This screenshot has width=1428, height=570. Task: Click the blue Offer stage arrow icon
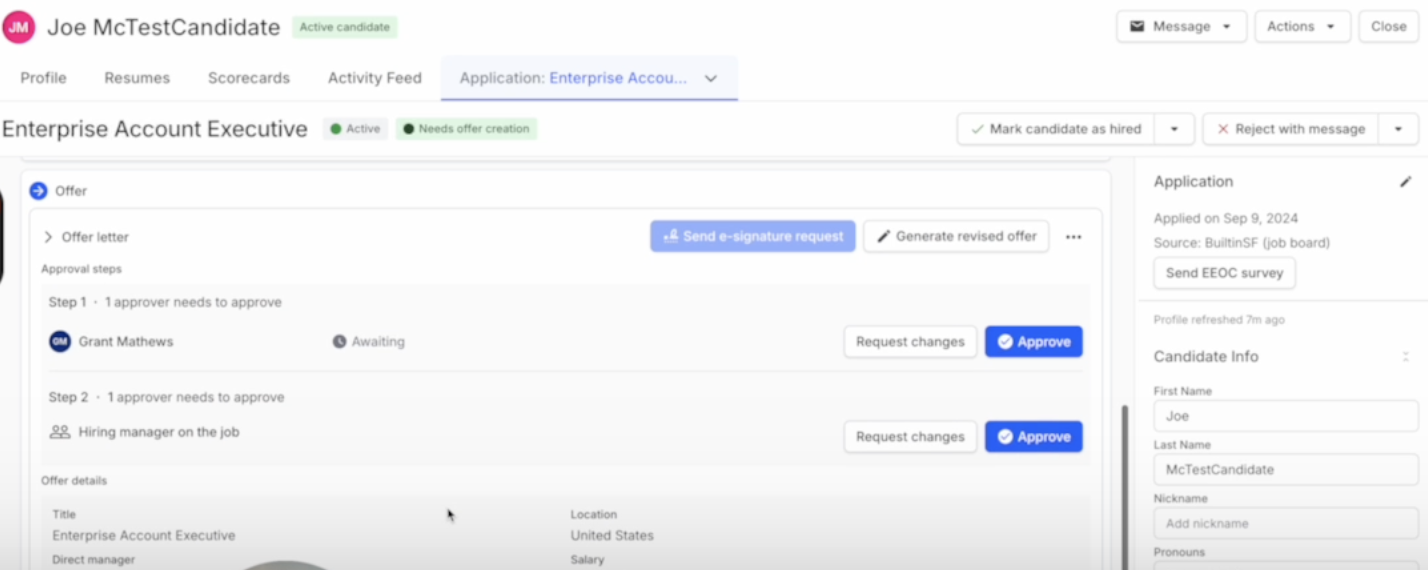click(x=38, y=190)
